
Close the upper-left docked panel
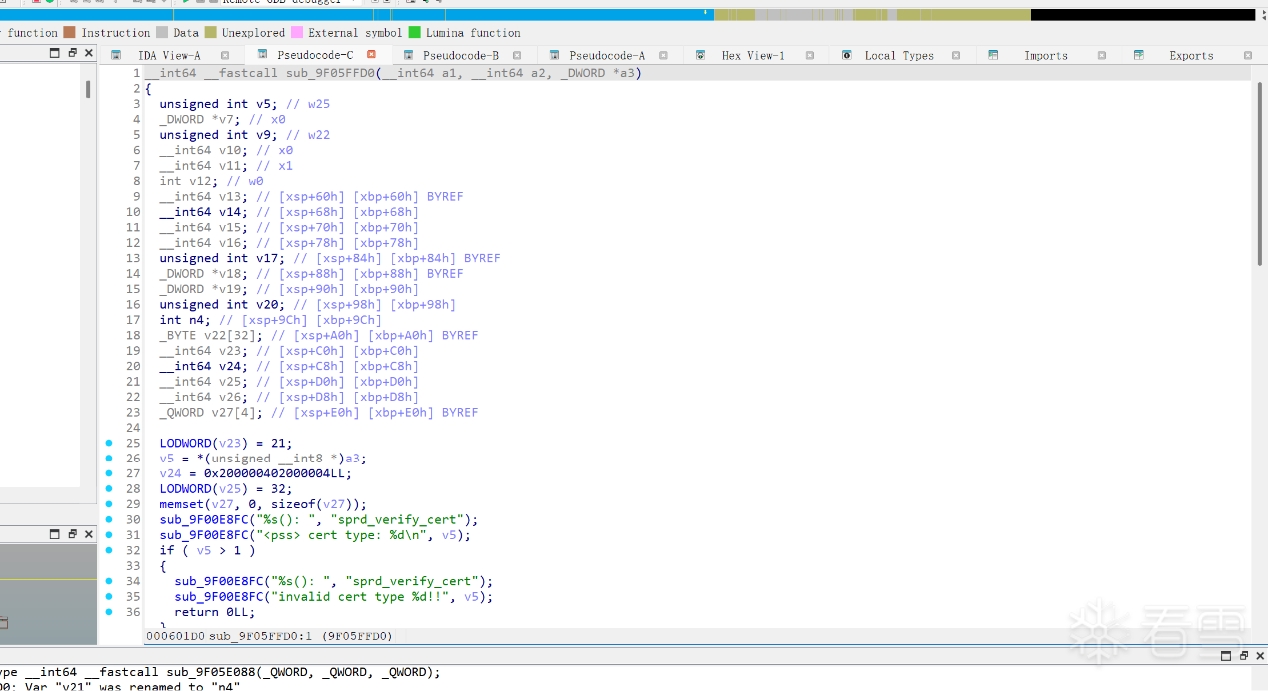pyautogui.click(x=88, y=53)
